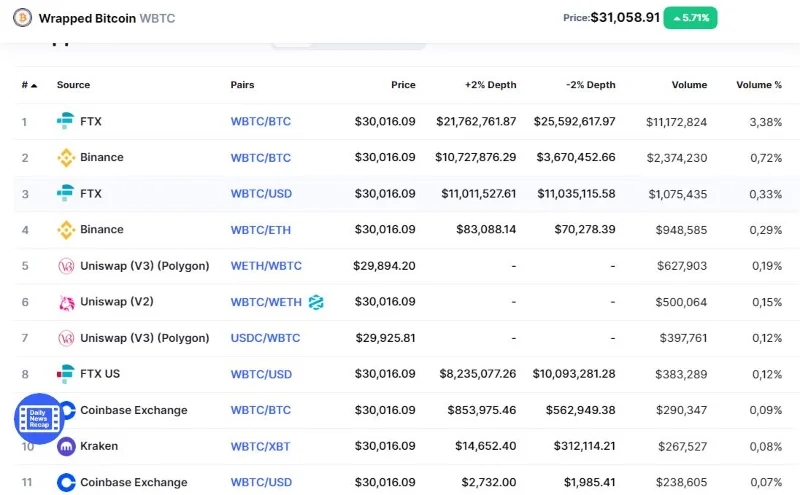Open WBTC/BTC pair on Binance

(x=261, y=158)
